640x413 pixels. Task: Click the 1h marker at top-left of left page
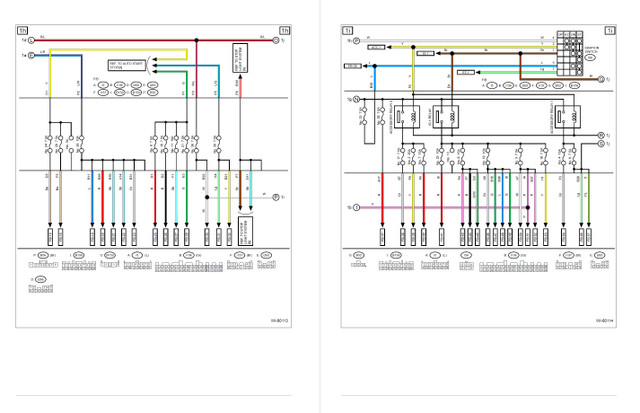[x=23, y=30]
